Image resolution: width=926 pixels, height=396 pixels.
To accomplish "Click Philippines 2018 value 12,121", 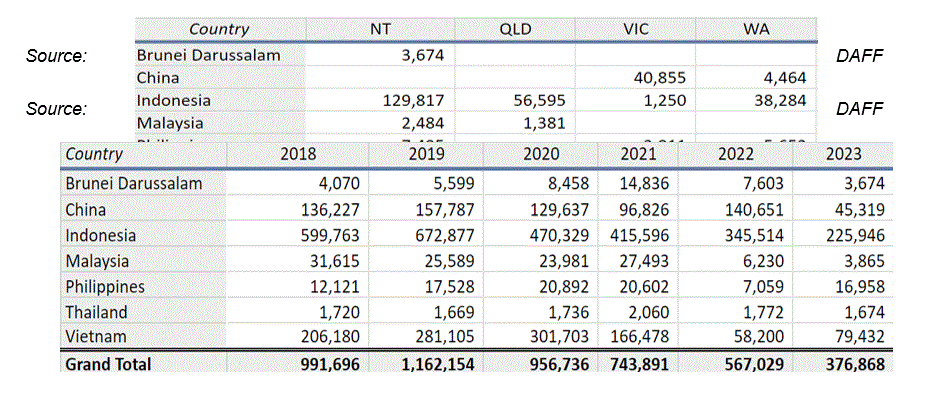I will click(x=334, y=286).
